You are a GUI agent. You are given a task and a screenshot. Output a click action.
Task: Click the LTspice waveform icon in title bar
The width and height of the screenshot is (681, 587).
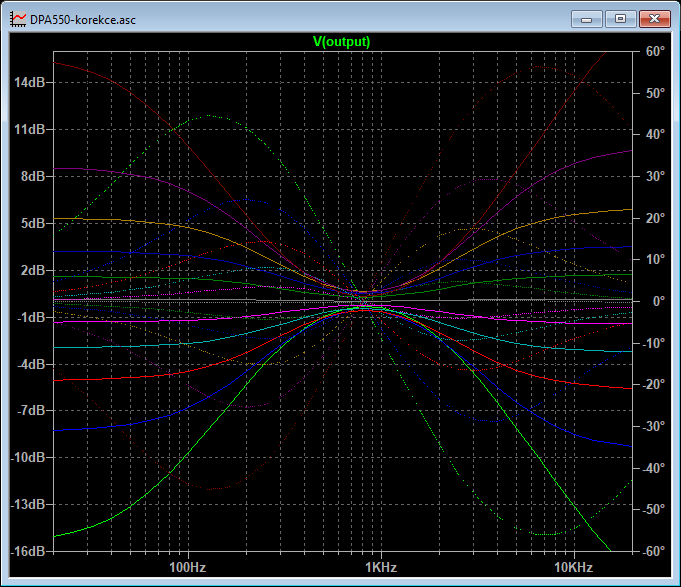[18, 19]
